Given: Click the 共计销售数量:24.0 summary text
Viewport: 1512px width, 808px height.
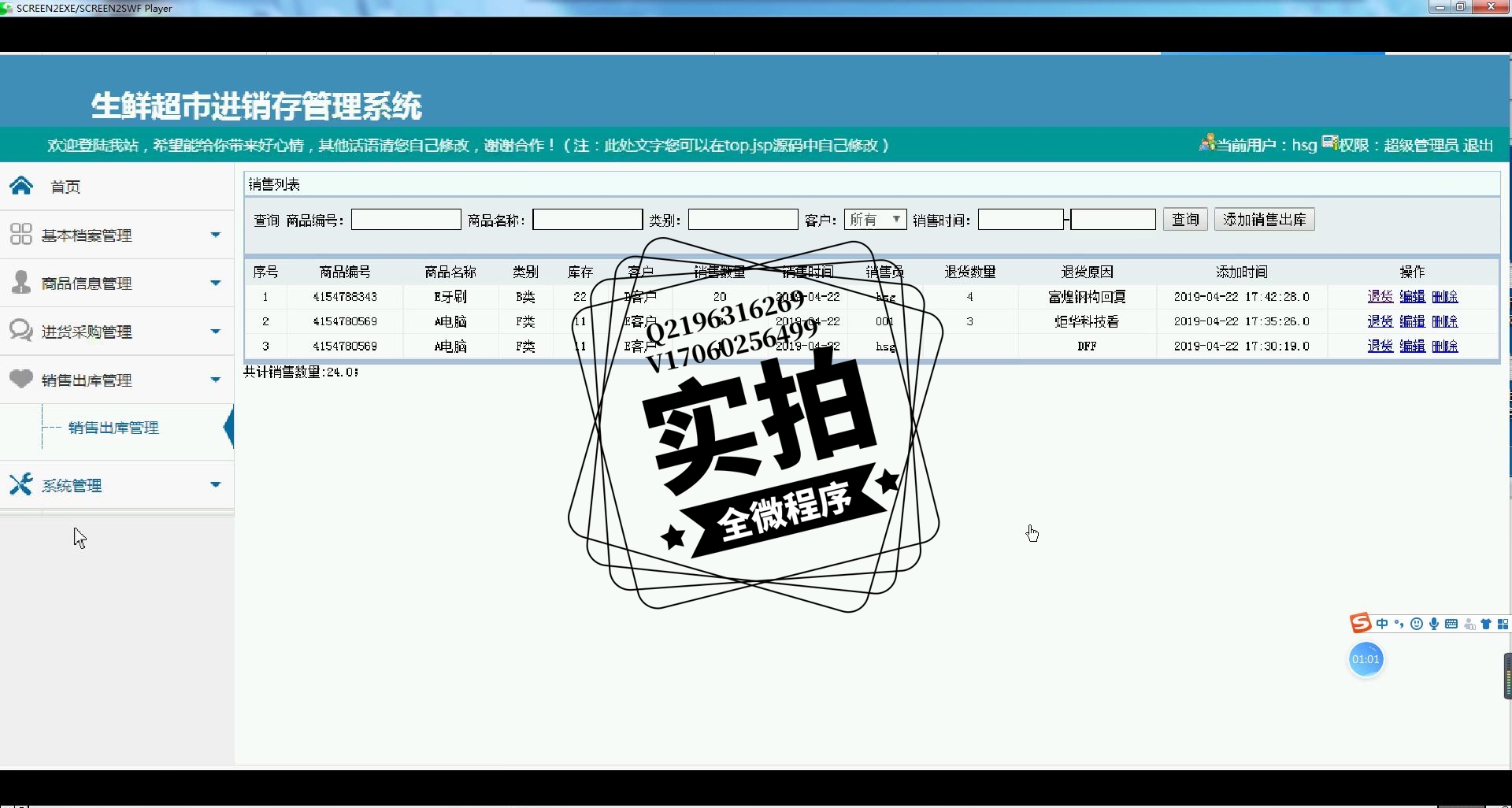Looking at the screenshot, I should 301,372.
